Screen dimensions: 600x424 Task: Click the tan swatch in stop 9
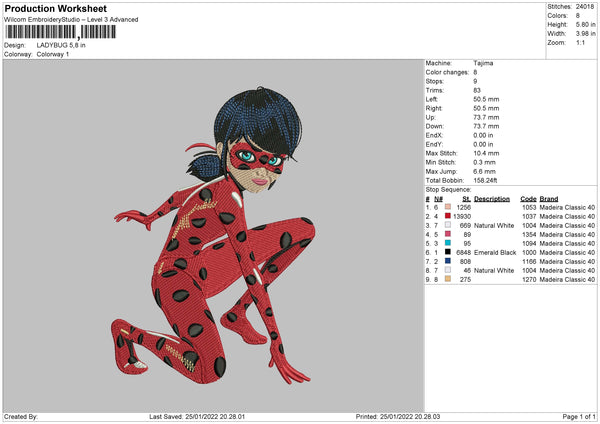448,279
